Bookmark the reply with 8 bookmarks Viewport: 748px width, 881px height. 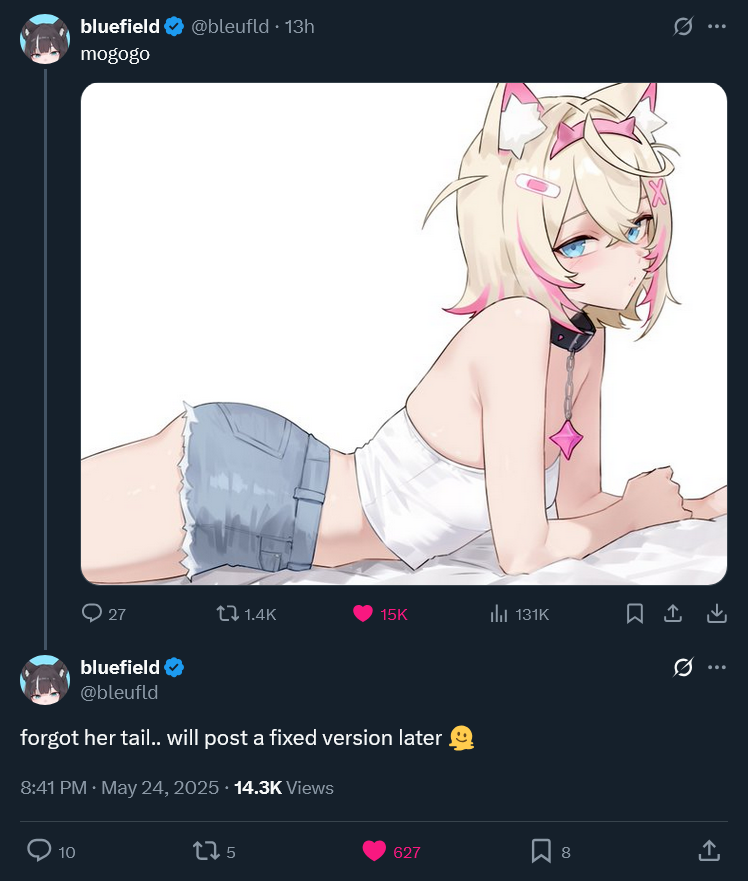(x=541, y=851)
